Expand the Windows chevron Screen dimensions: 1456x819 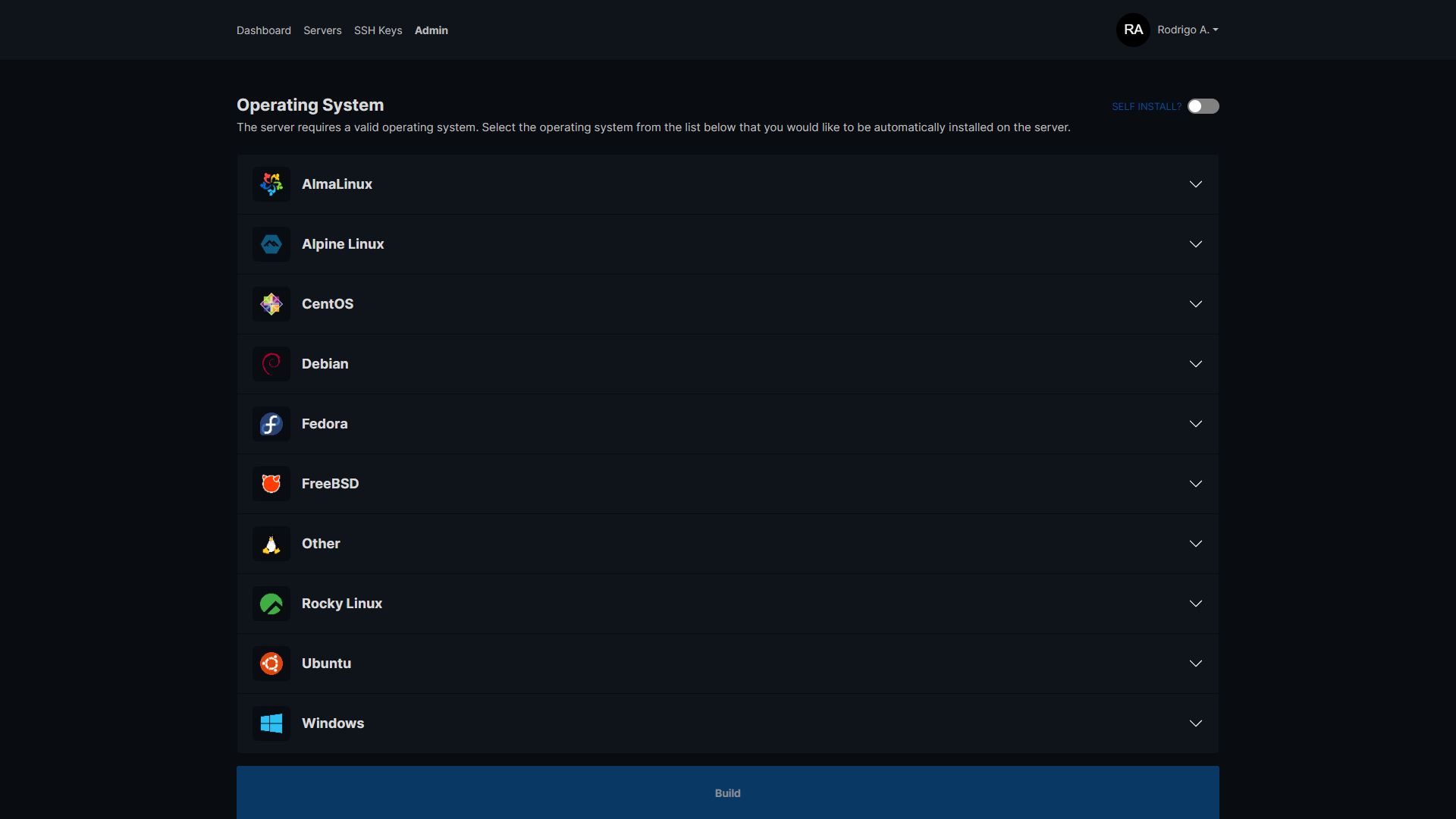click(1196, 723)
